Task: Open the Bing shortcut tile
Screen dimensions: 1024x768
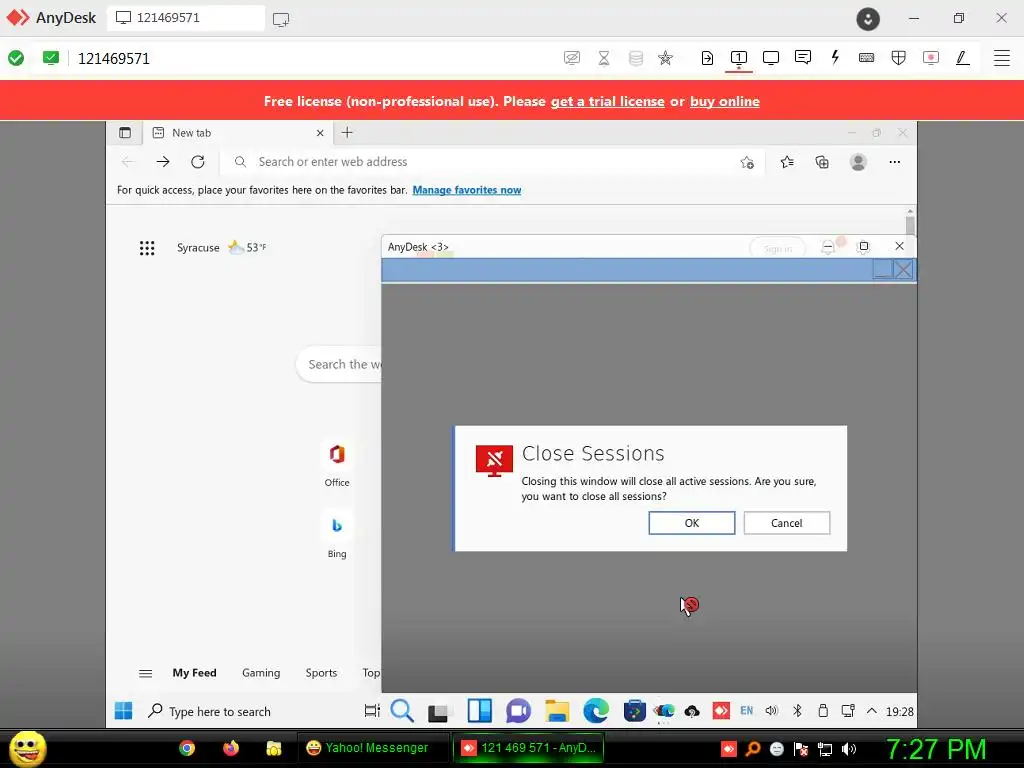Action: click(337, 536)
